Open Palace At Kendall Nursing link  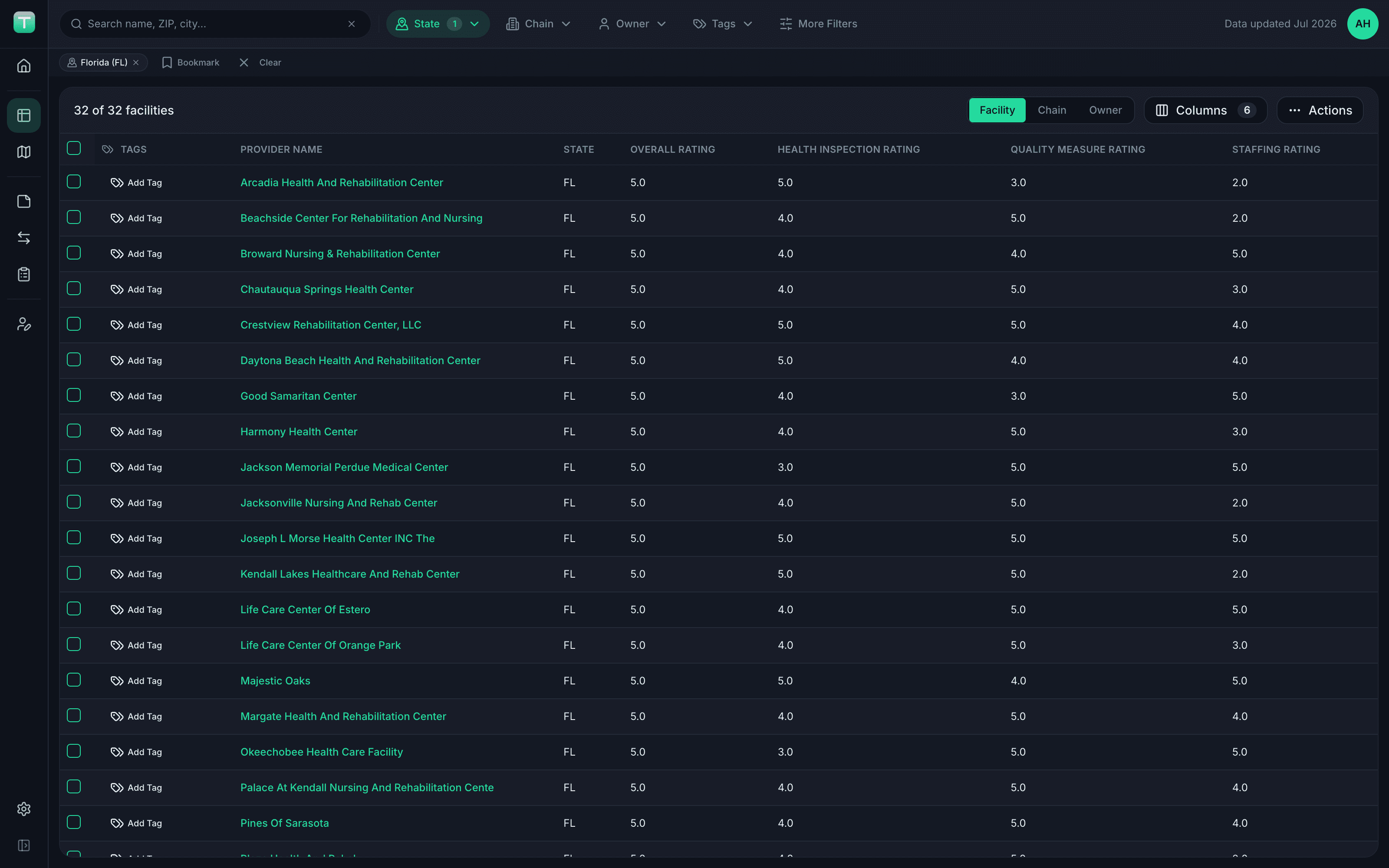coord(367,788)
